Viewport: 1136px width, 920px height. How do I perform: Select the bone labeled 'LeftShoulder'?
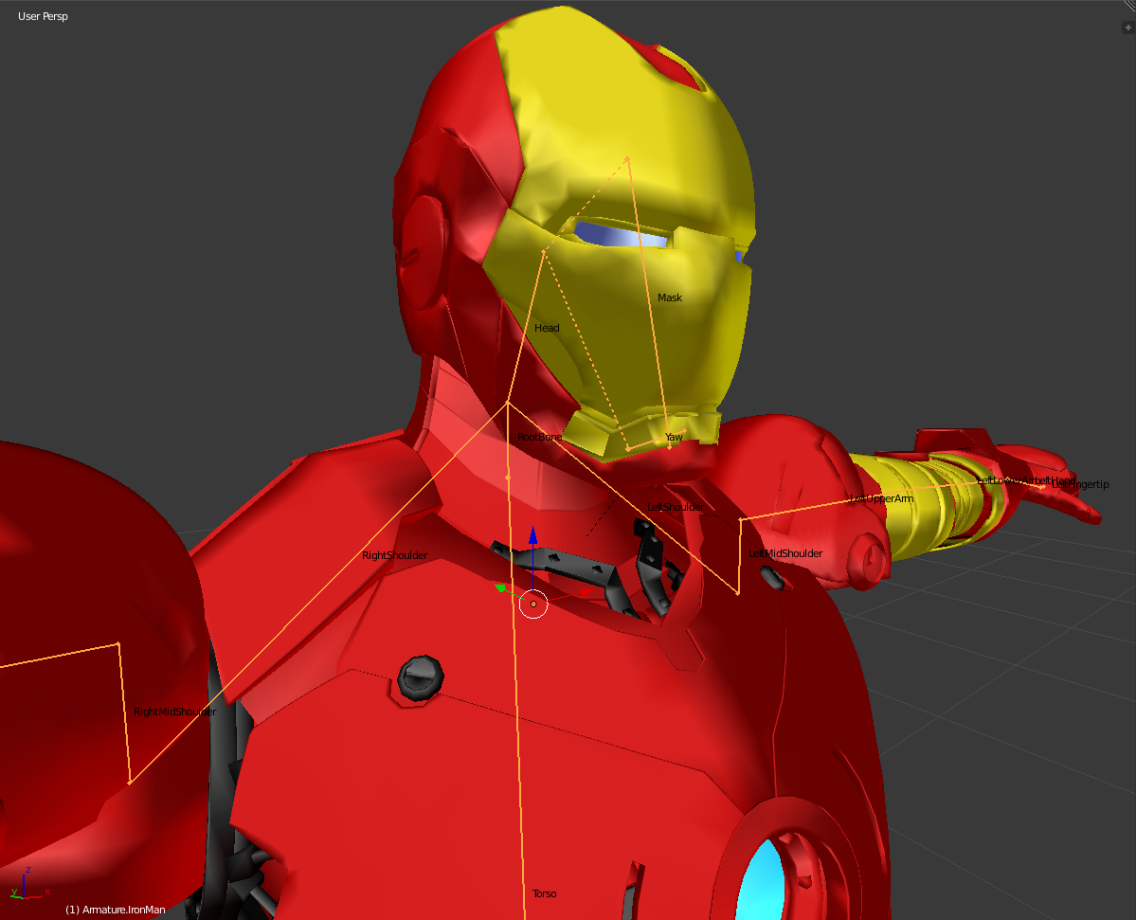click(x=675, y=507)
